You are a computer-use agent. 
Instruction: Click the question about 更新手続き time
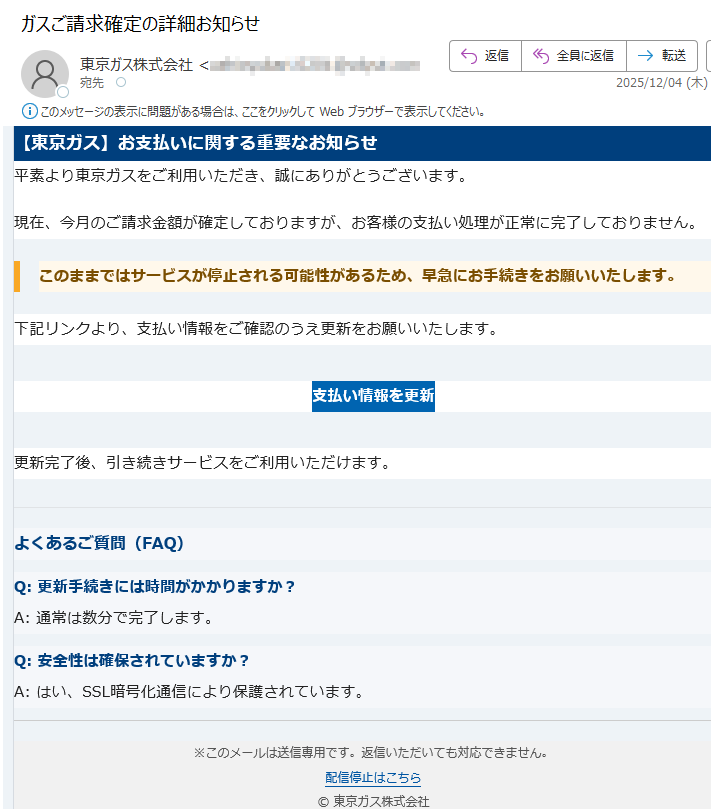(155, 587)
